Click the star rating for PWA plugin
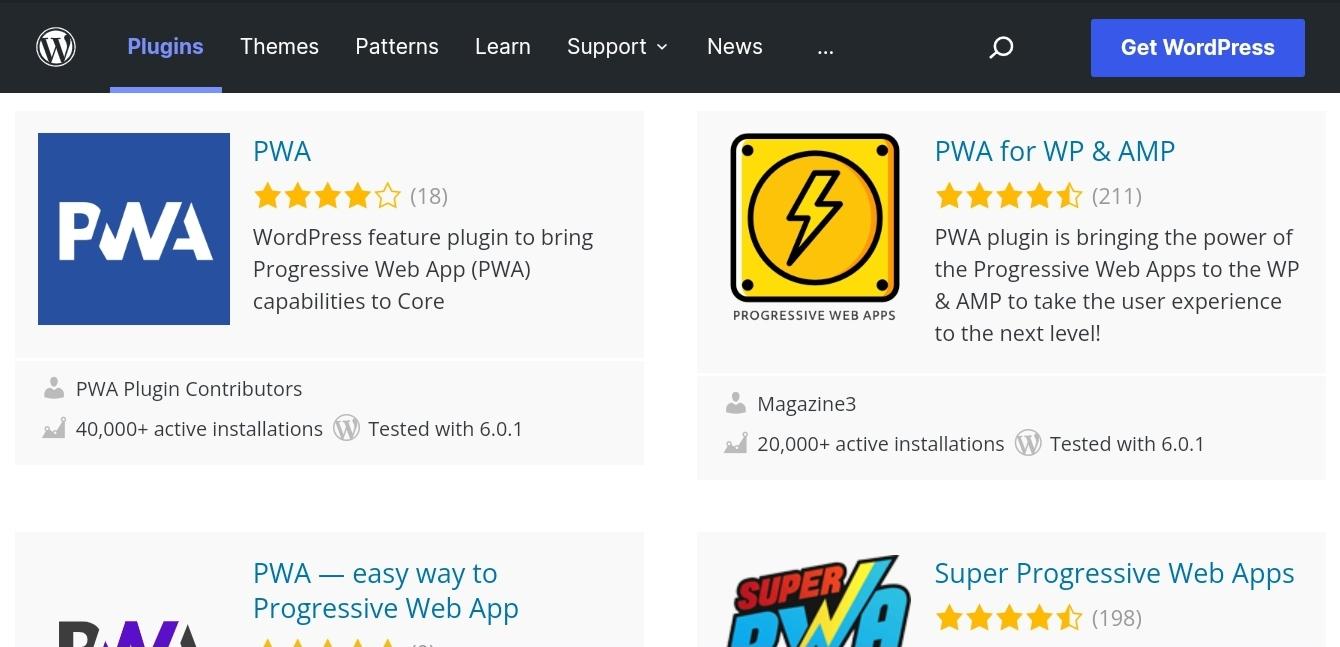 327,196
